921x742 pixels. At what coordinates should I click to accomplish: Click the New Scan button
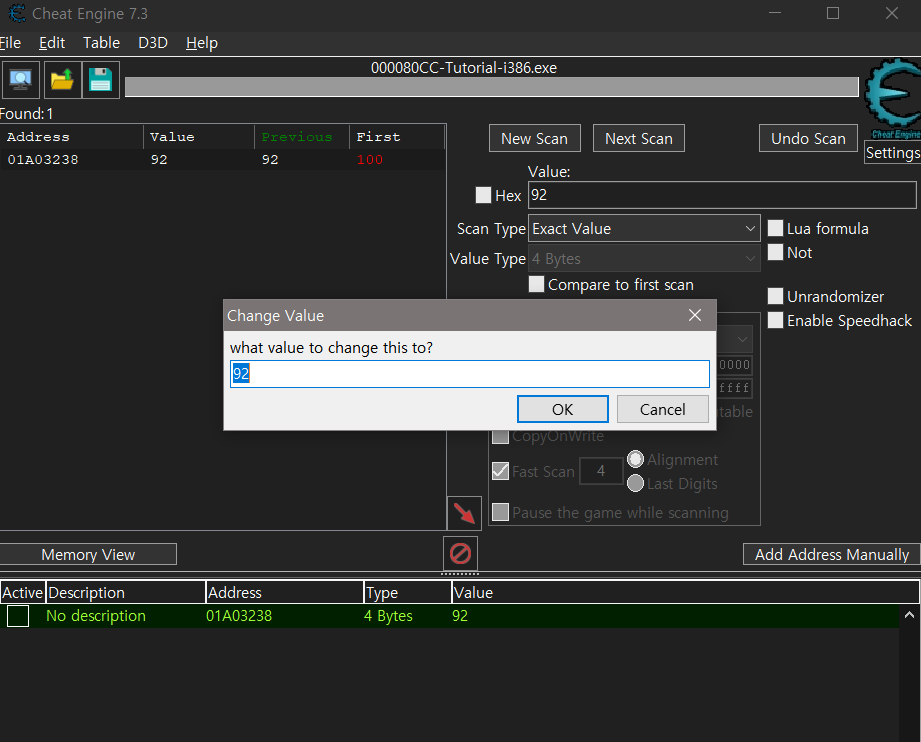pyautogui.click(x=535, y=139)
